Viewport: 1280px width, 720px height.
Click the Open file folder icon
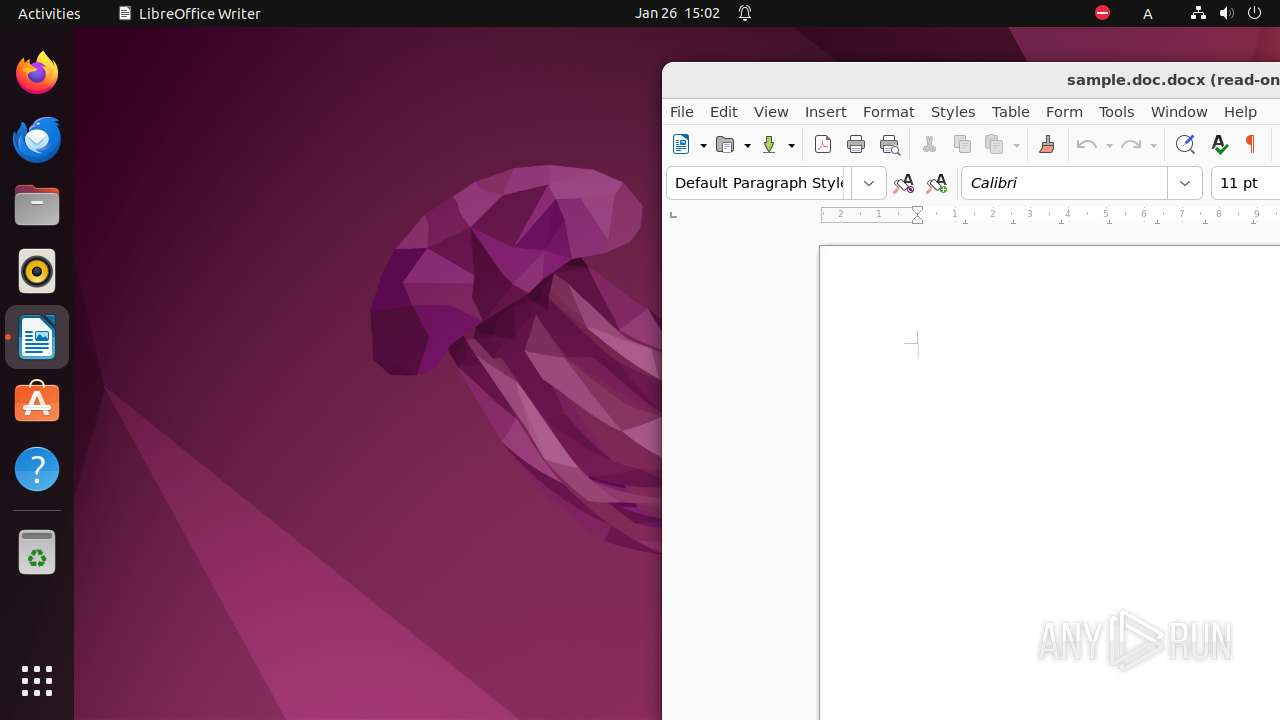[725, 145]
